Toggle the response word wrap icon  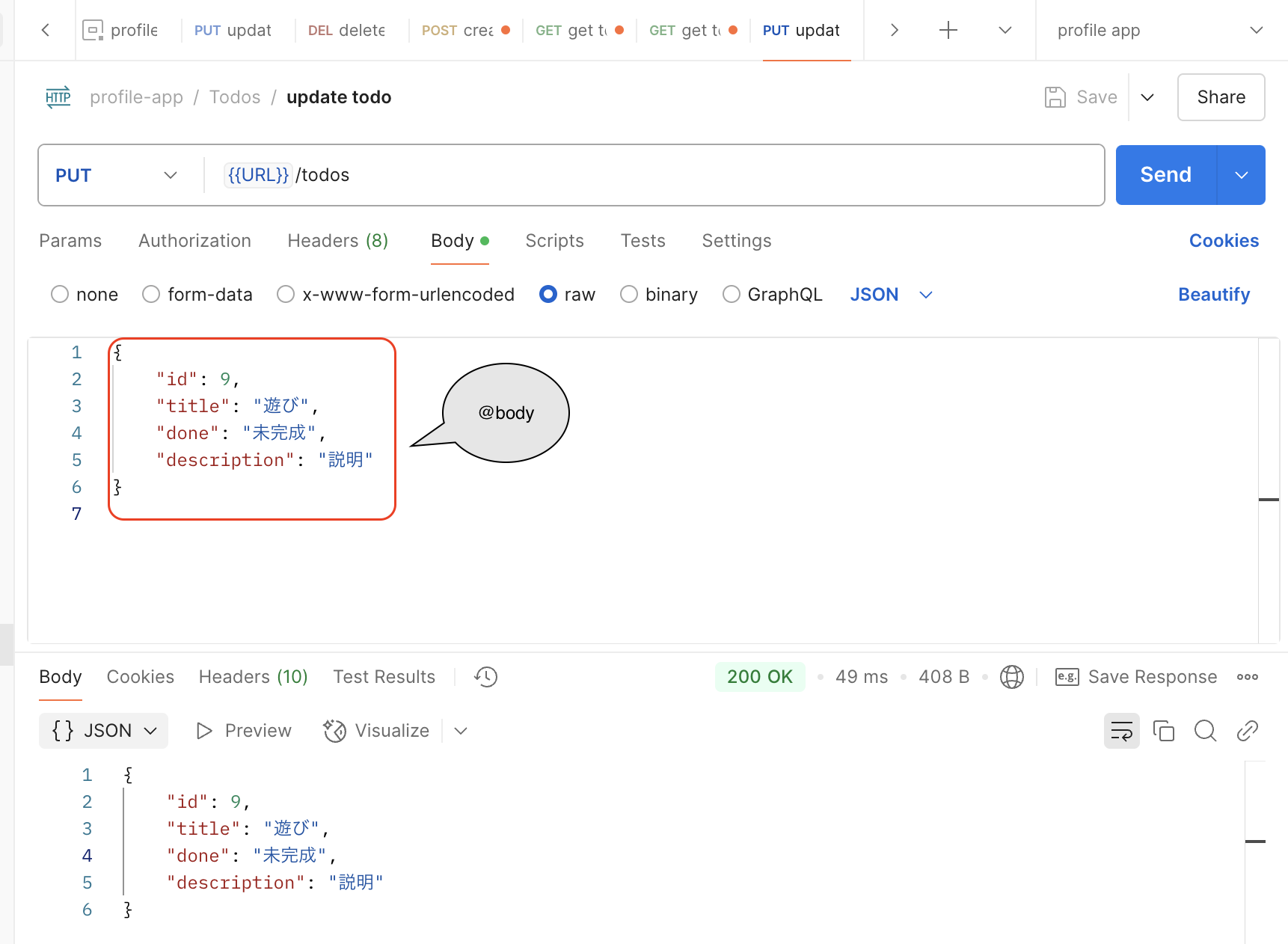(1121, 731)
